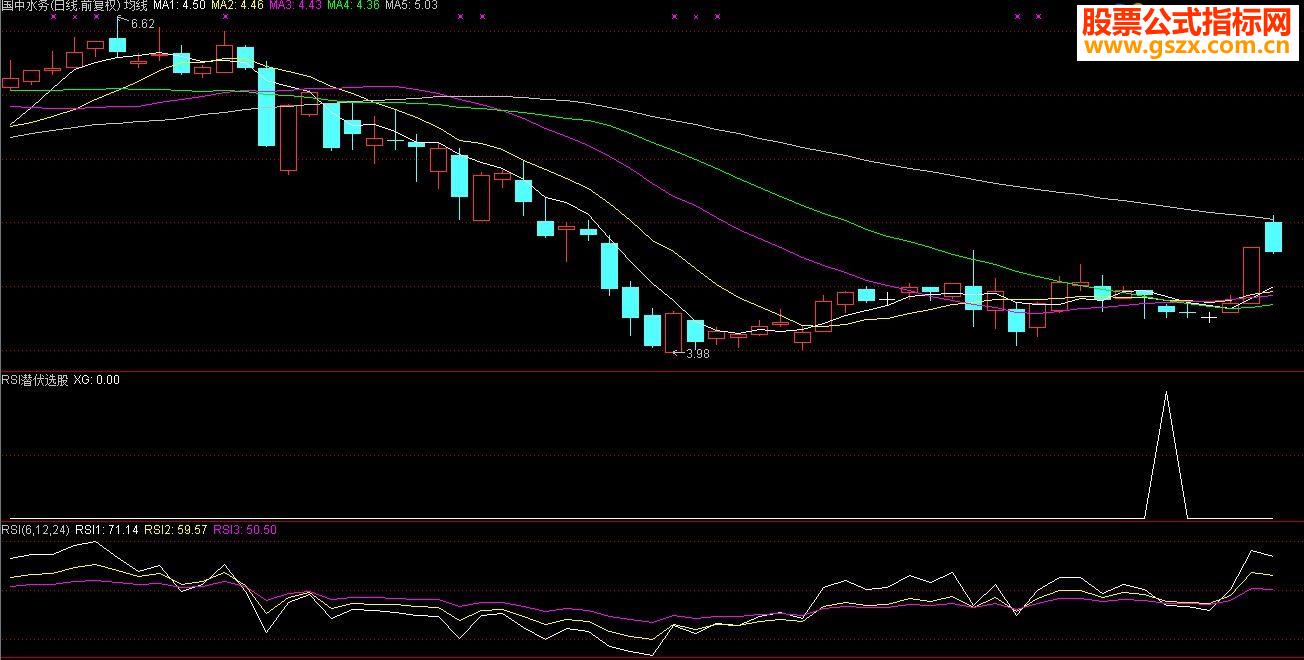1304x660 pixels.
Task: Click the RSI2: 59.57 value
Action: [x=176, y=529]
